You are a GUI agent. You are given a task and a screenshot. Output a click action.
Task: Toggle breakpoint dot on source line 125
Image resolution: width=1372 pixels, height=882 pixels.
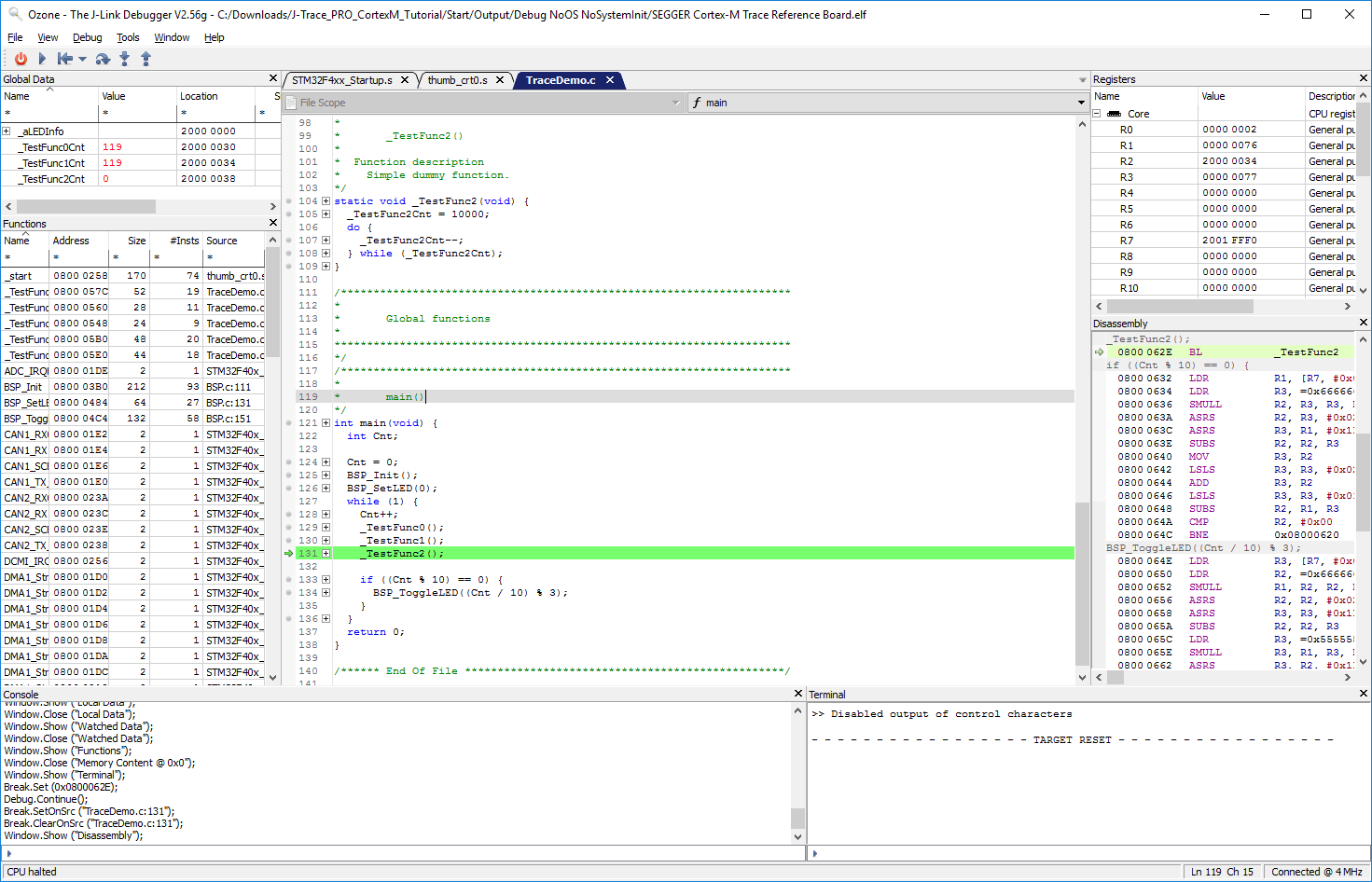tap(289, 475)
